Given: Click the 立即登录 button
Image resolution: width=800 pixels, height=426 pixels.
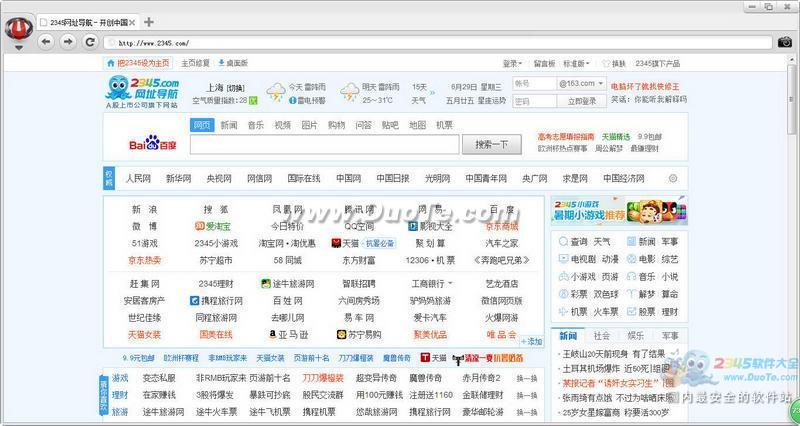Looking at the screenshot, I should pos(582,101).
